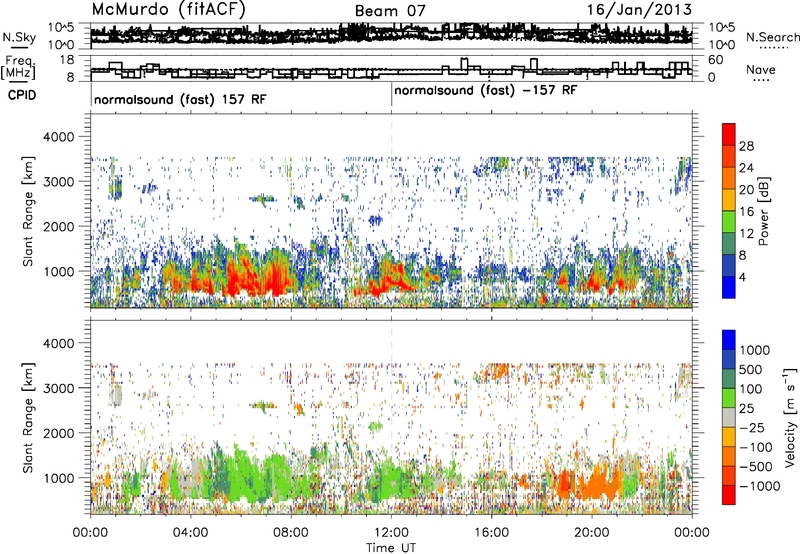The height and width of the screenshot is (554, 800).
Task: Click the "04:00" time tick label
Action: click(190, 533)
